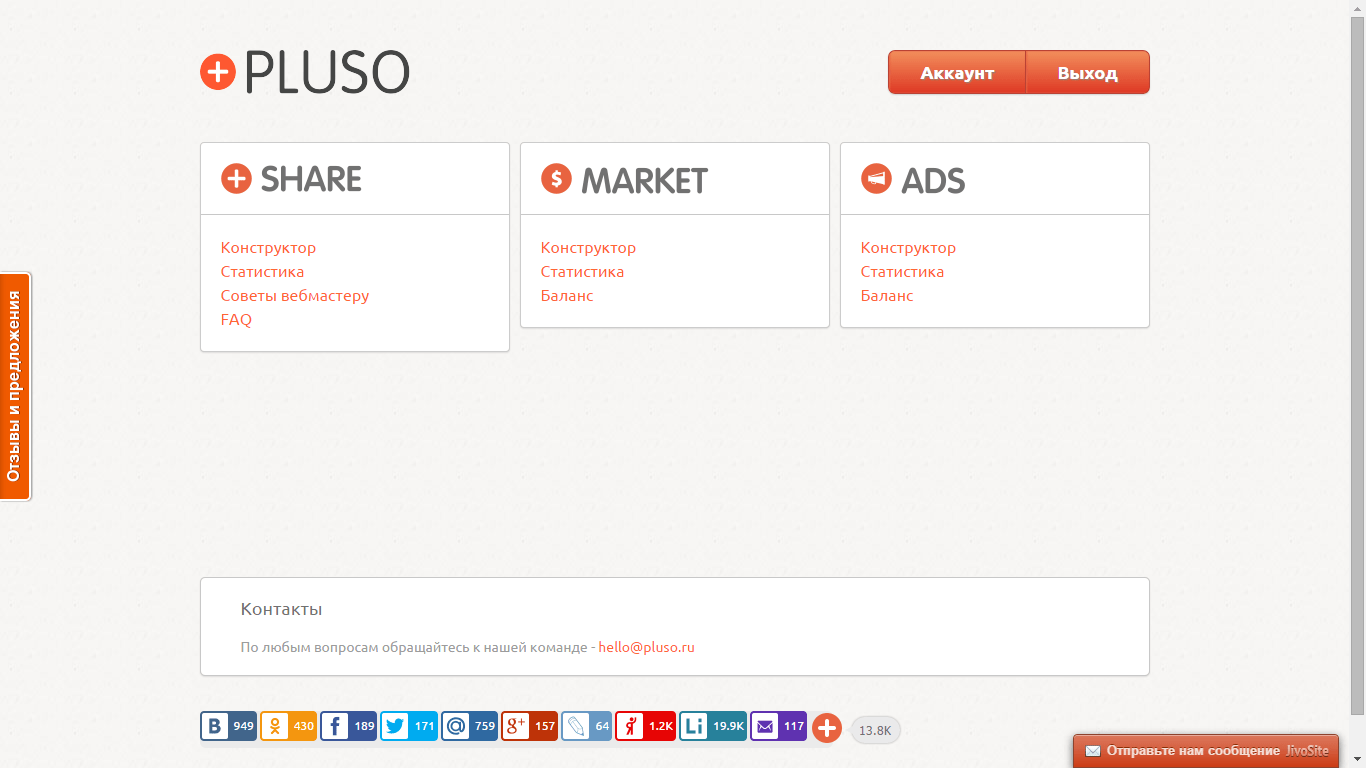
Task: Click the Mail.ru share count 759
Action: [x=484, y=726]
